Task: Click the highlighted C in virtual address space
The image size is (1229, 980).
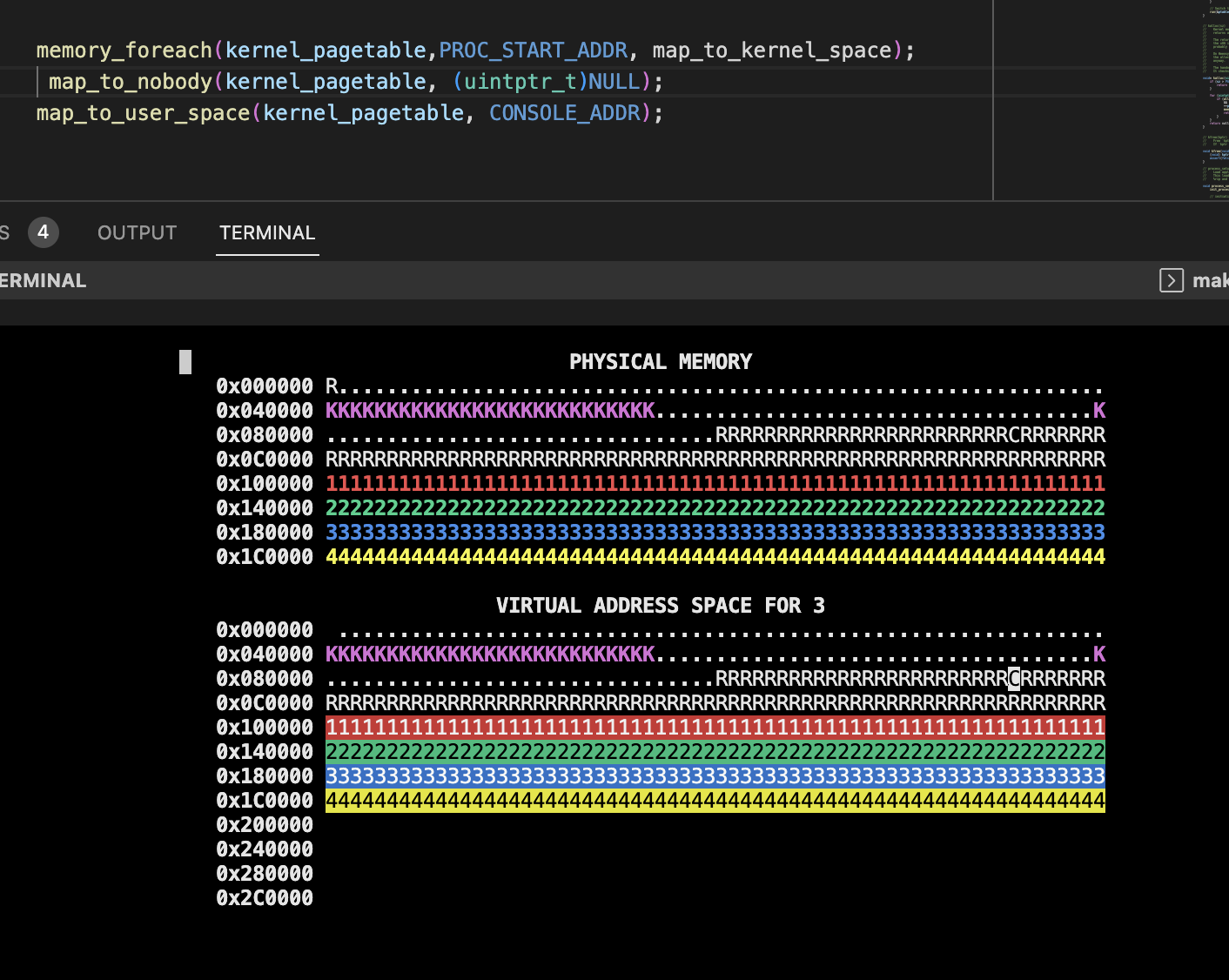Action: pyautogui.click(x=1014, y=679)
